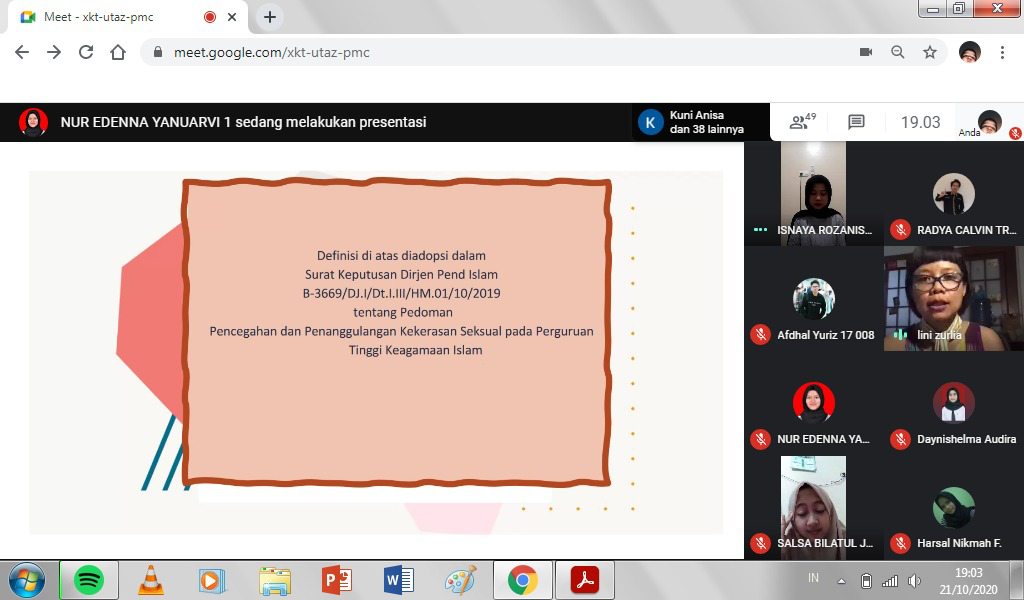Open the meeting chat panel
The image size is (1024, 600).
coord(856,122)
